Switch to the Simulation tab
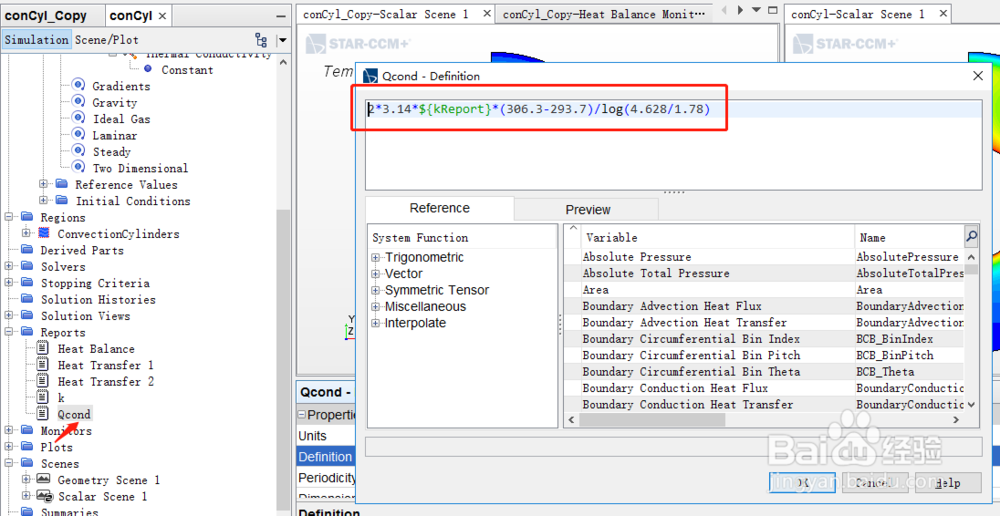1000x516 pixels. 36,40
